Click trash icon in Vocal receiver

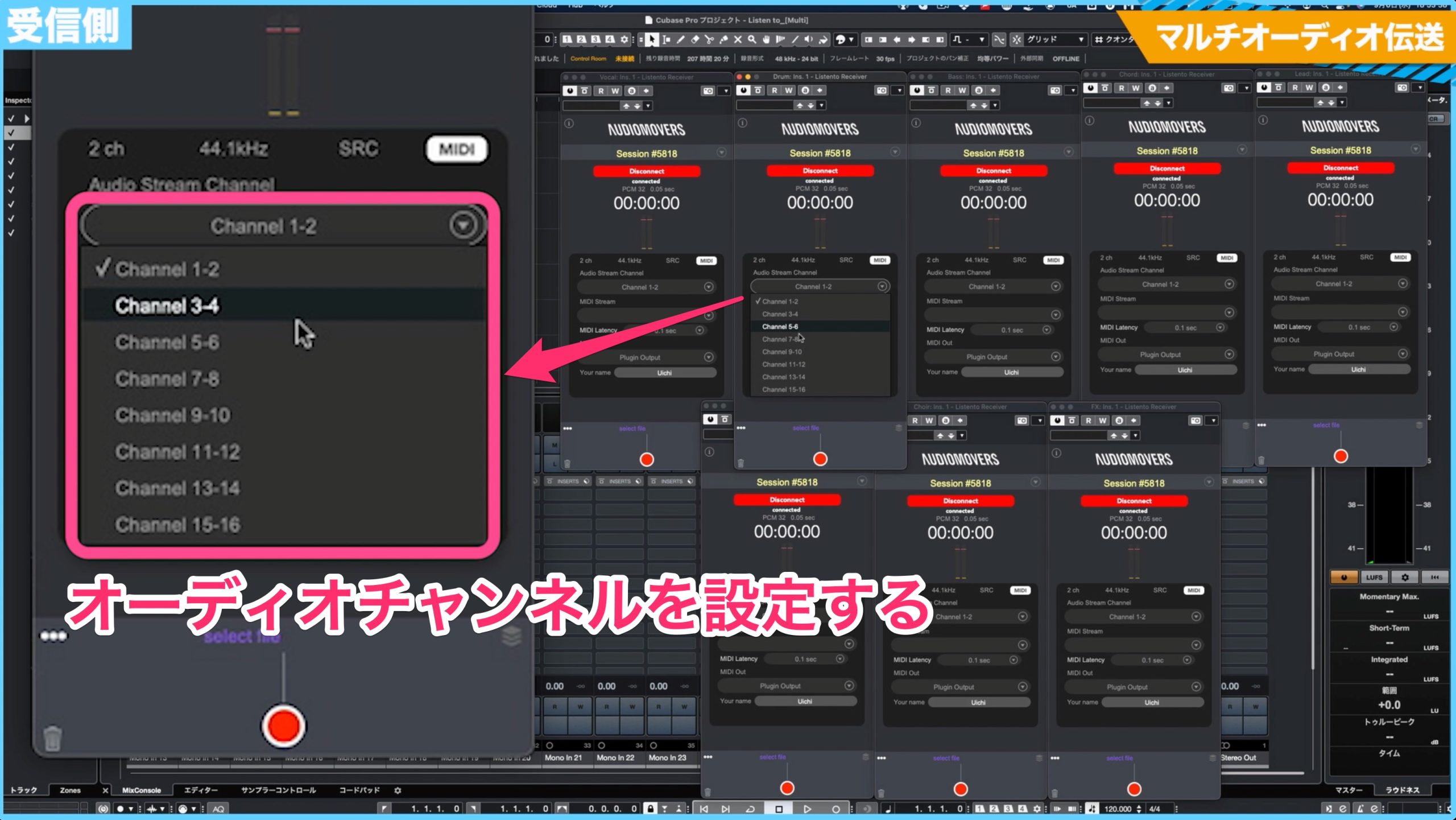(x=567, y=463)
